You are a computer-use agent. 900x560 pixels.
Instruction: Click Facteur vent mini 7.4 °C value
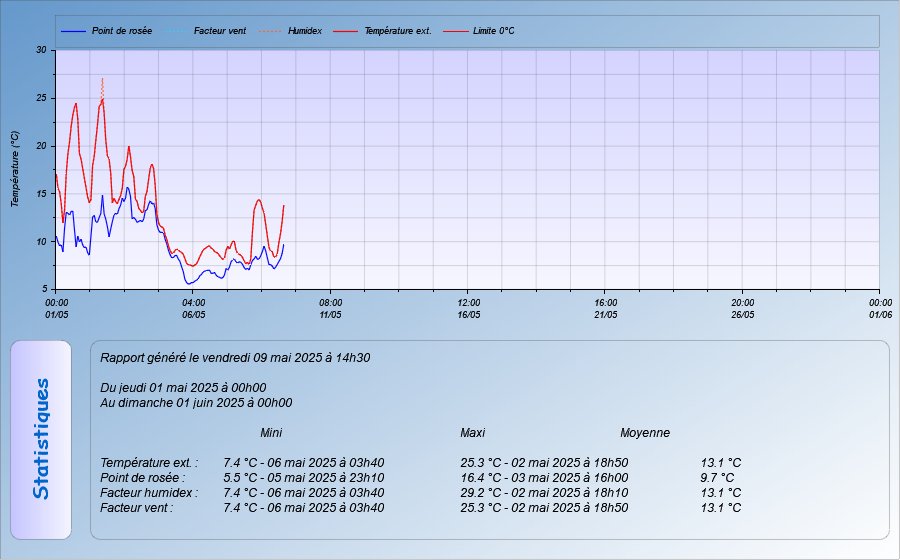pyautogui.click(x=304, y=507)
